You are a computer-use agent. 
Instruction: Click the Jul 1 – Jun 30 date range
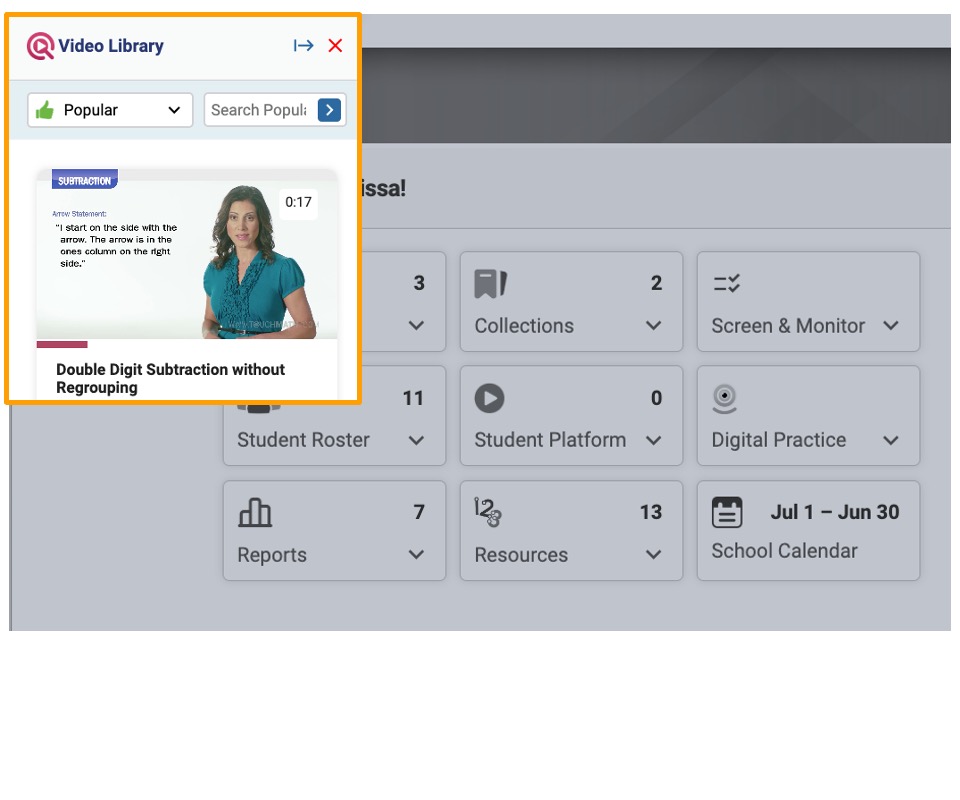click(834, 512)
